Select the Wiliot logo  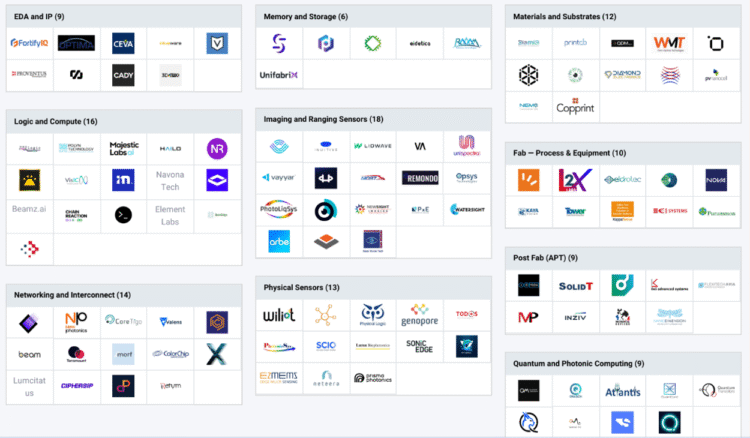[279, 315]
